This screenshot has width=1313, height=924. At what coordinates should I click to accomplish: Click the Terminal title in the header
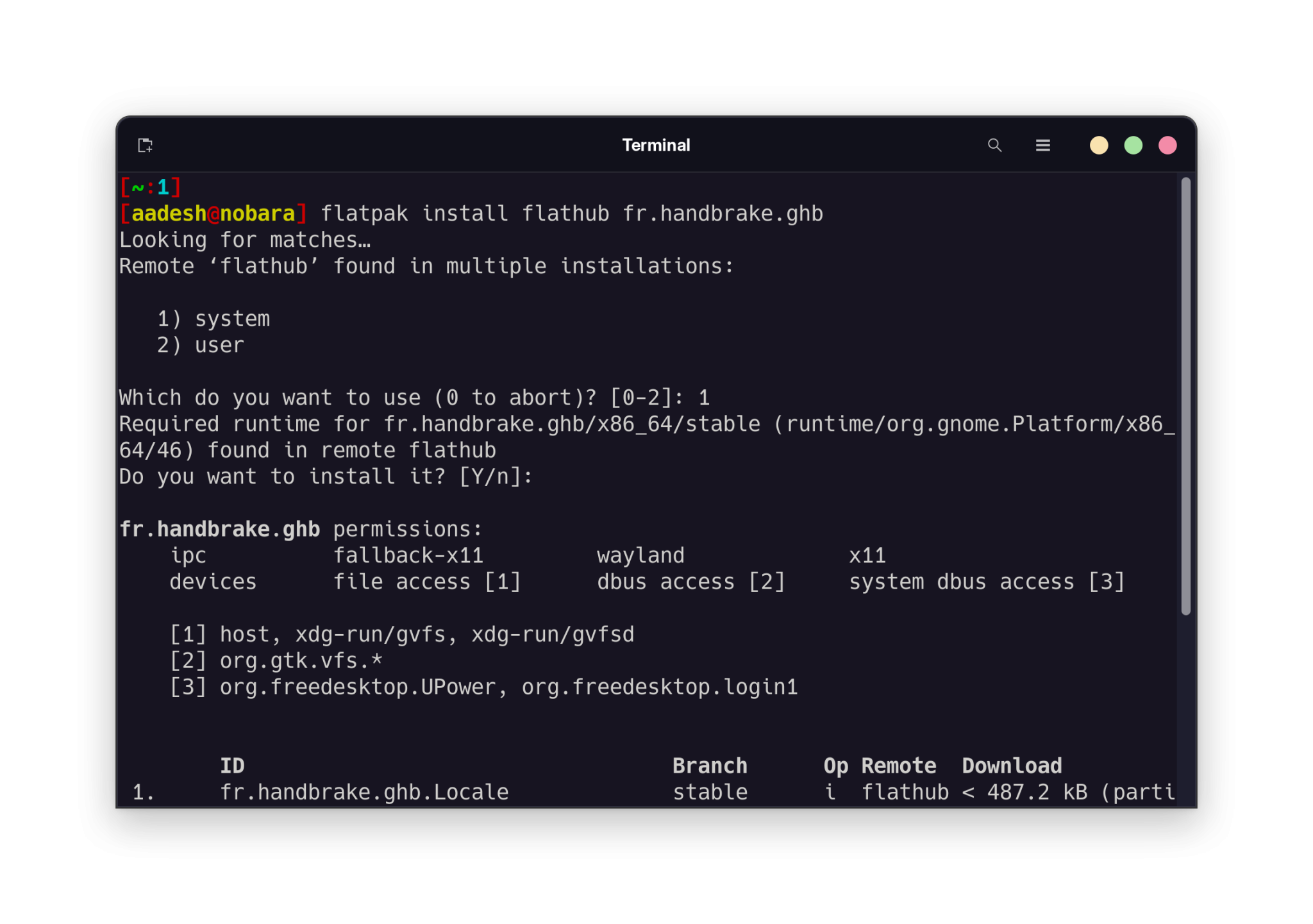(x=656, y=146)
